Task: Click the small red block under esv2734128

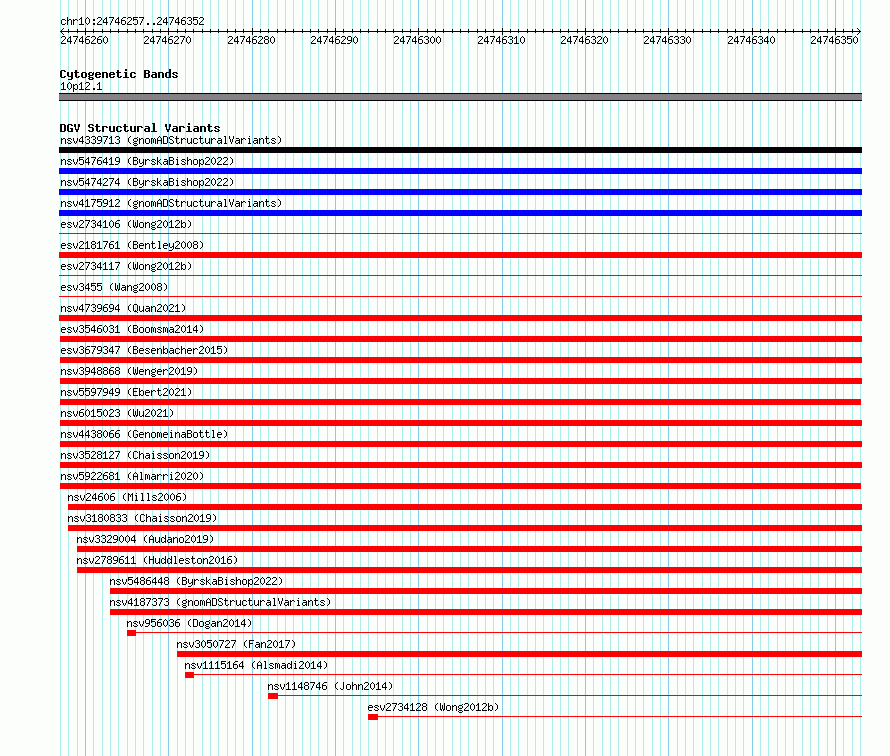Action: click(x=373, y=717)
